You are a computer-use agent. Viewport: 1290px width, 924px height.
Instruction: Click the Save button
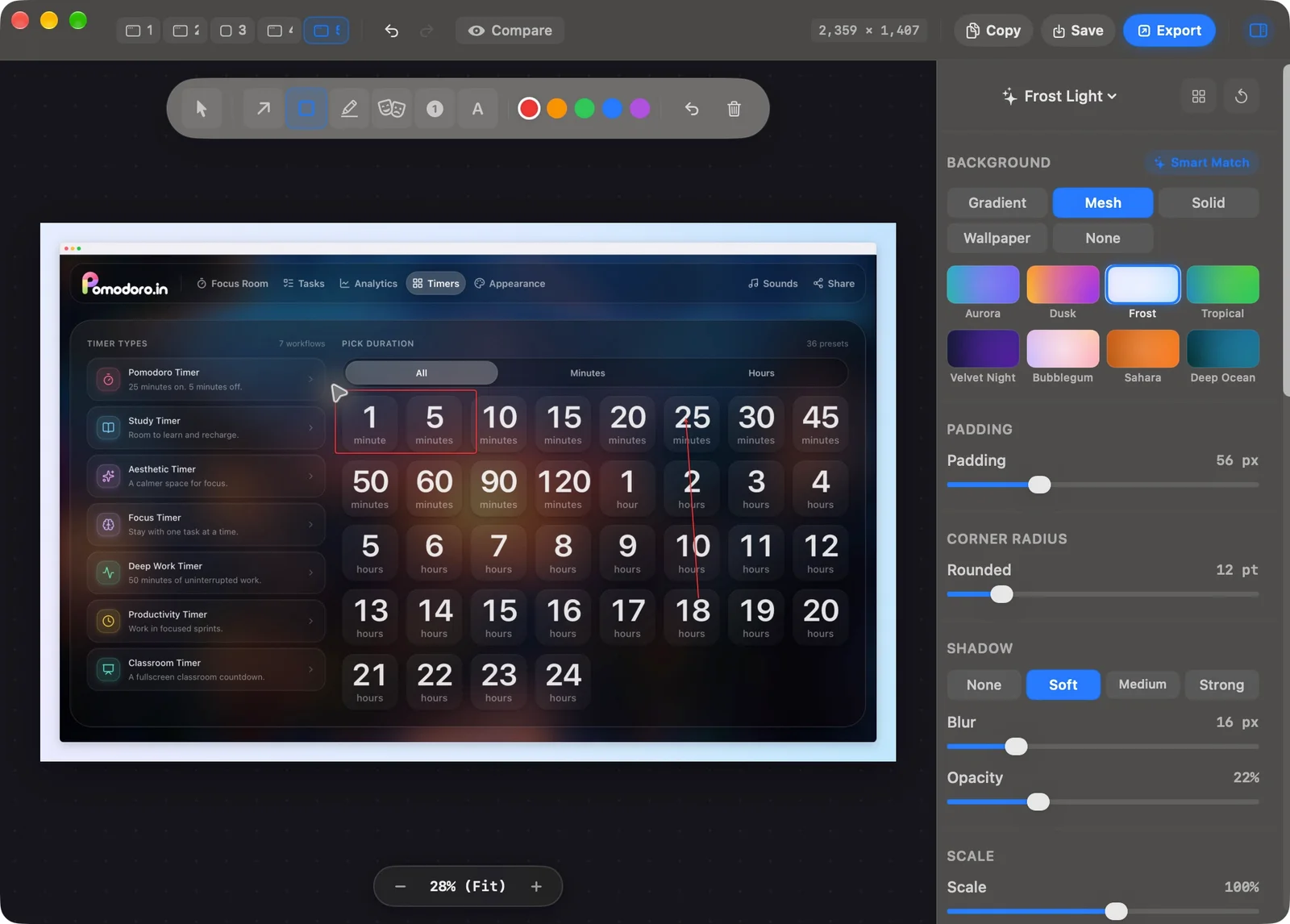(1078, 31)
